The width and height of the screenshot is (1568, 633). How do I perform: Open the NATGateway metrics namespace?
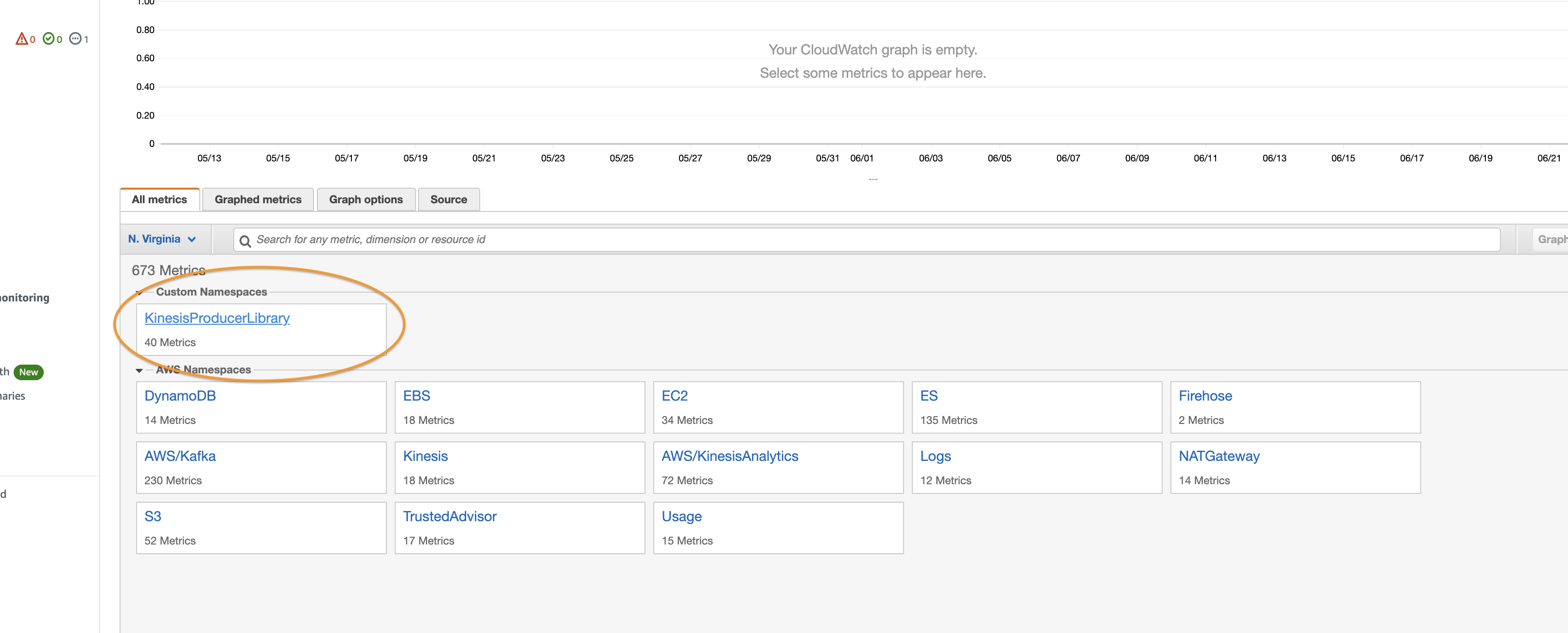1219,455
